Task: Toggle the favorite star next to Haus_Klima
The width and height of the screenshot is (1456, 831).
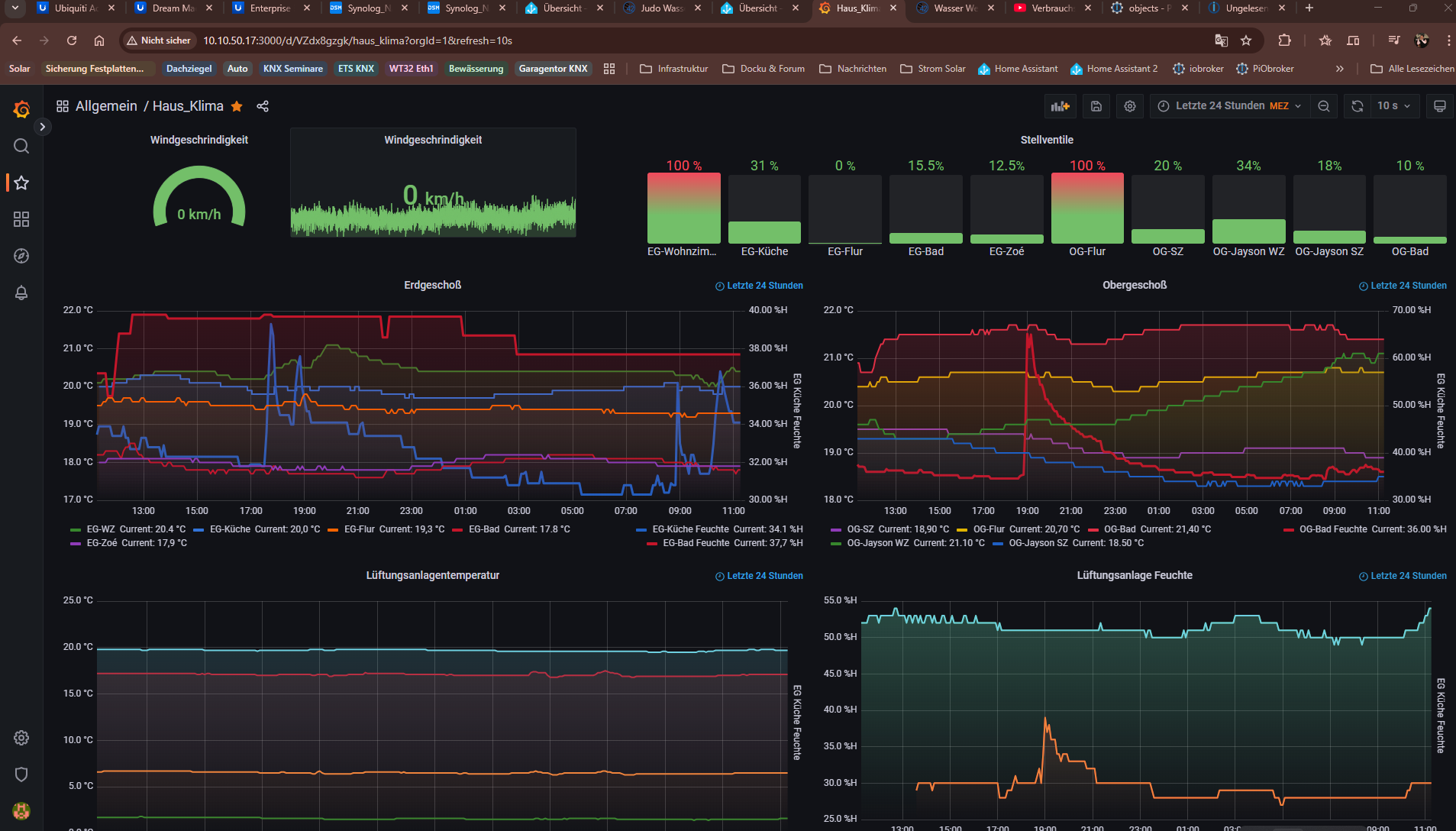Action: point(237,106)
